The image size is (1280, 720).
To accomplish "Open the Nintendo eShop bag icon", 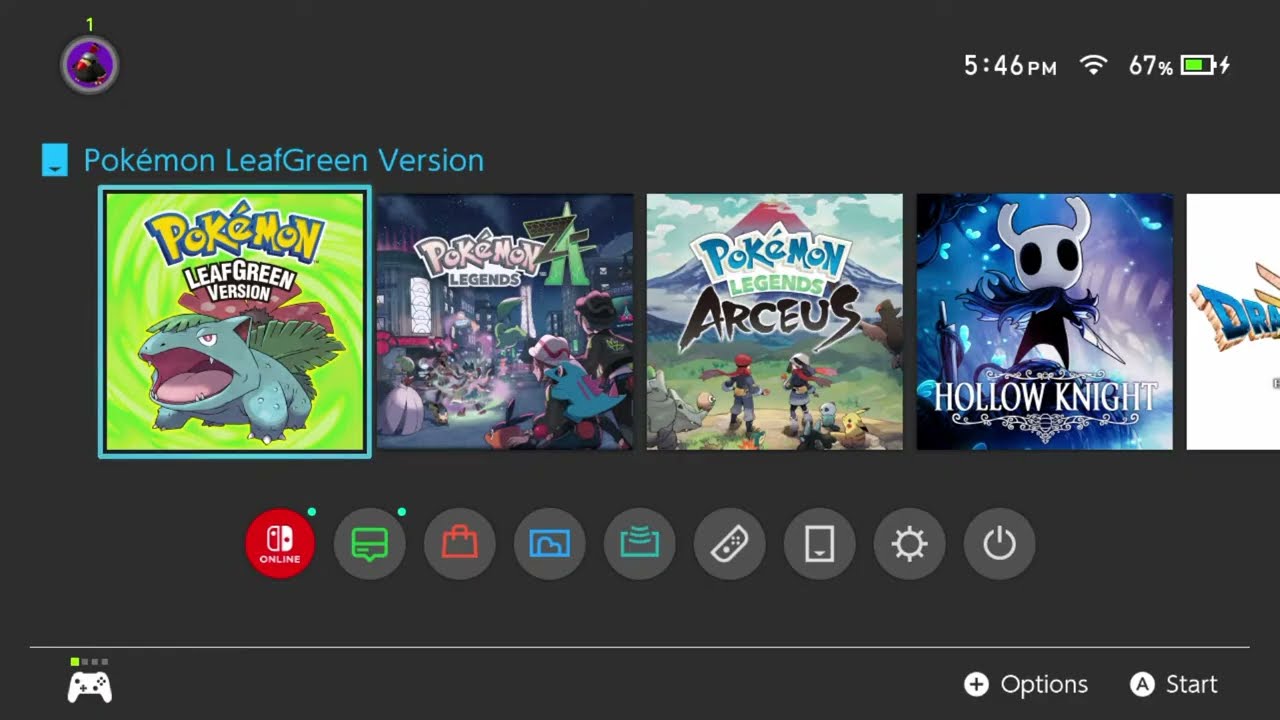I will pos(460,544).
